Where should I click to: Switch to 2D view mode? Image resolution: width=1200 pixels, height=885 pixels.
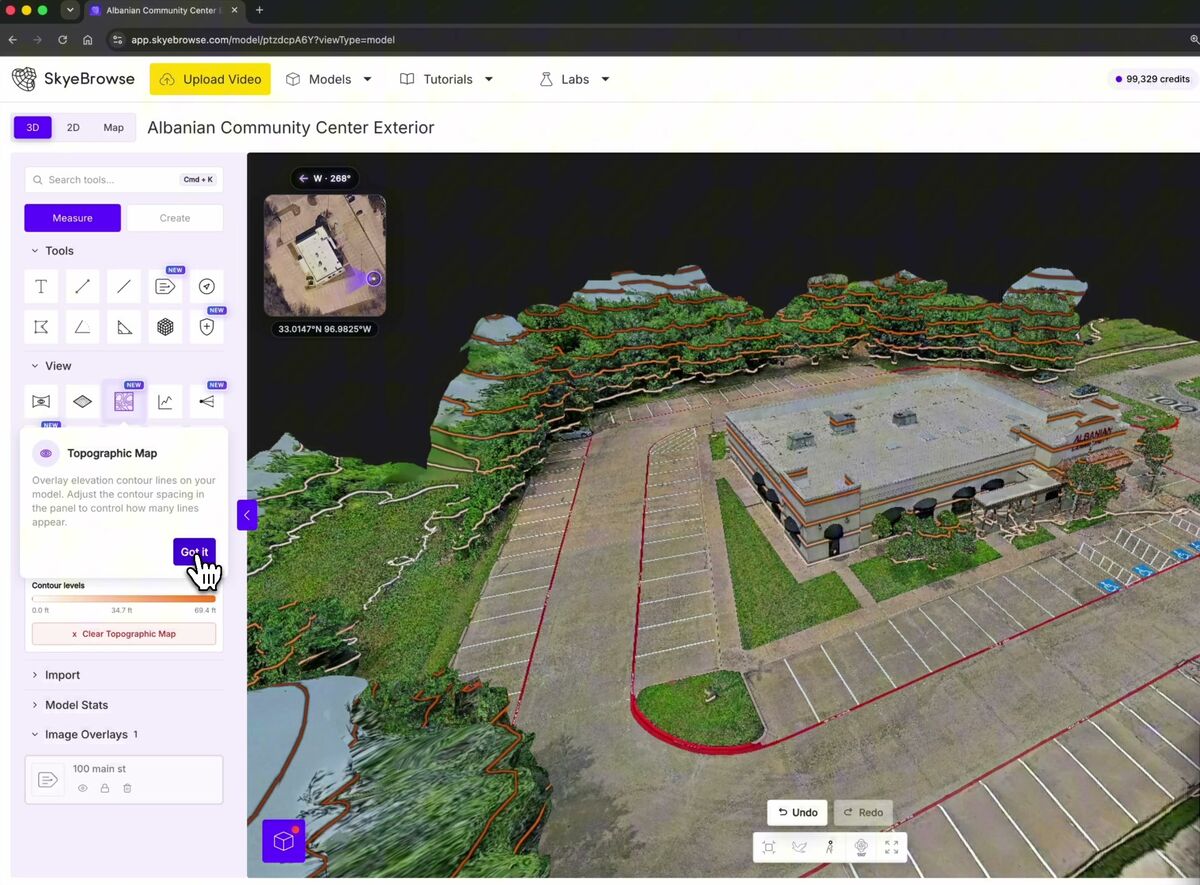73,128
